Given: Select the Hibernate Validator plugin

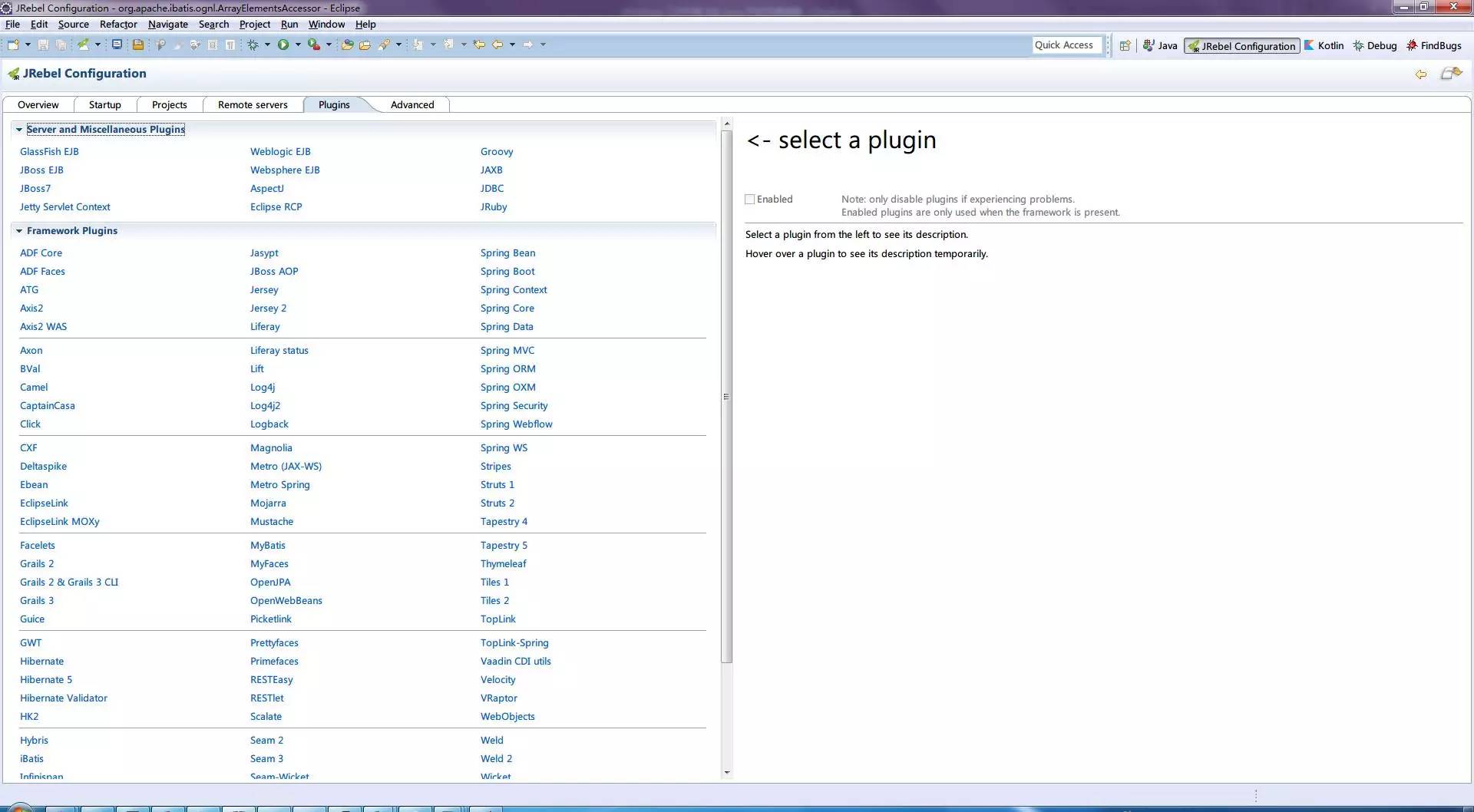Looking at the screenshot, I should point(64,698).
